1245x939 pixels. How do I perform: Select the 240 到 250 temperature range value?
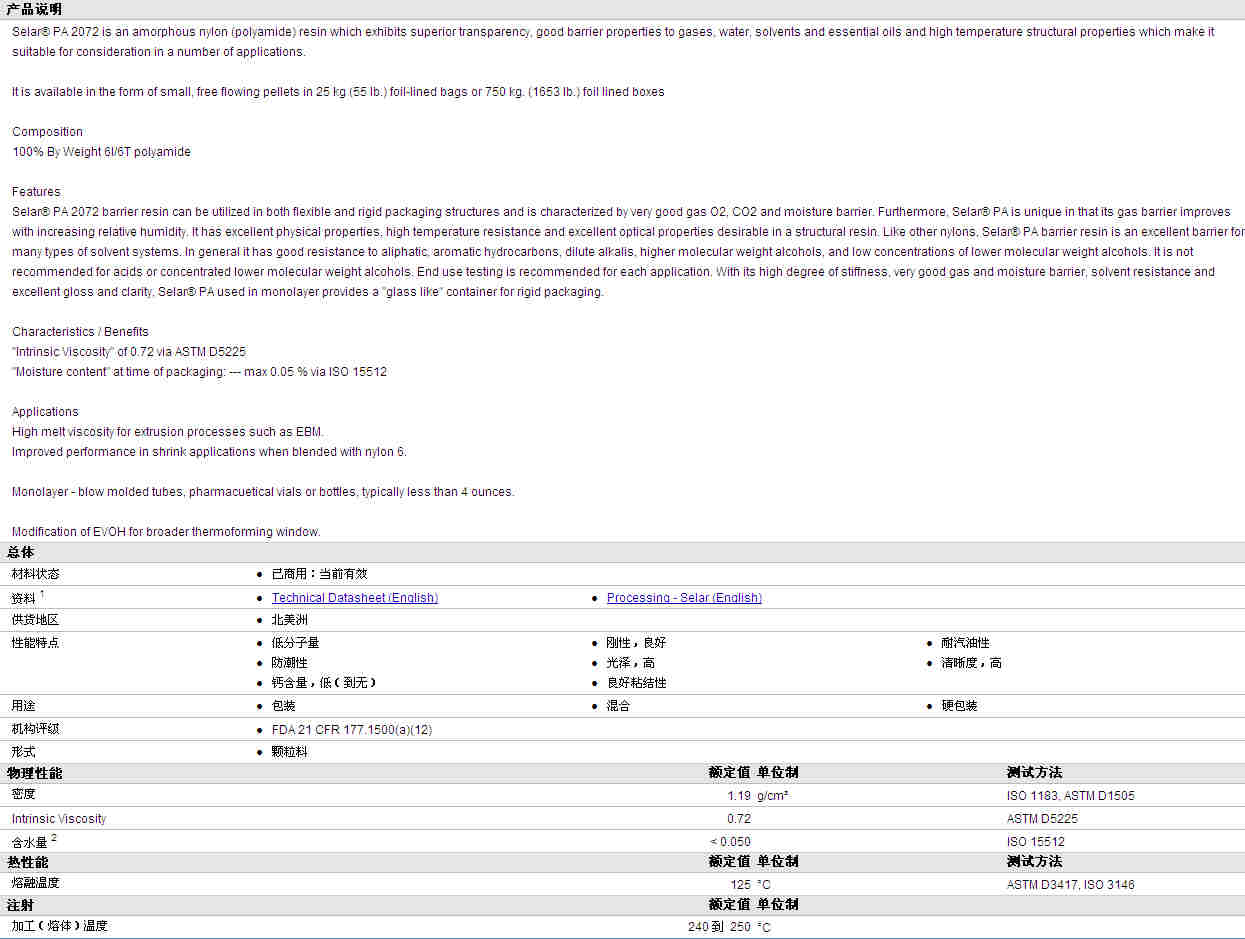click(719, 927)
